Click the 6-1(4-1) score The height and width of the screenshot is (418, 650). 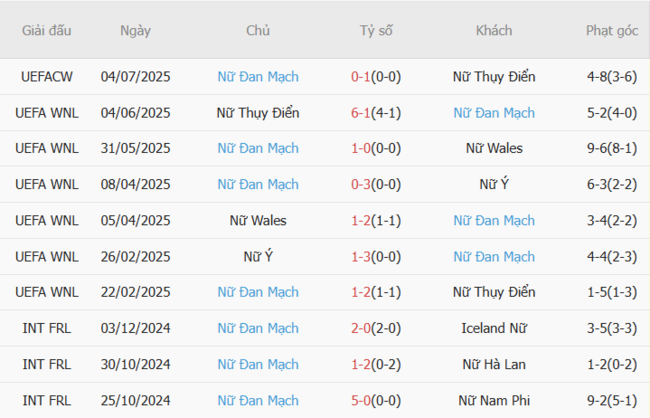376,112
